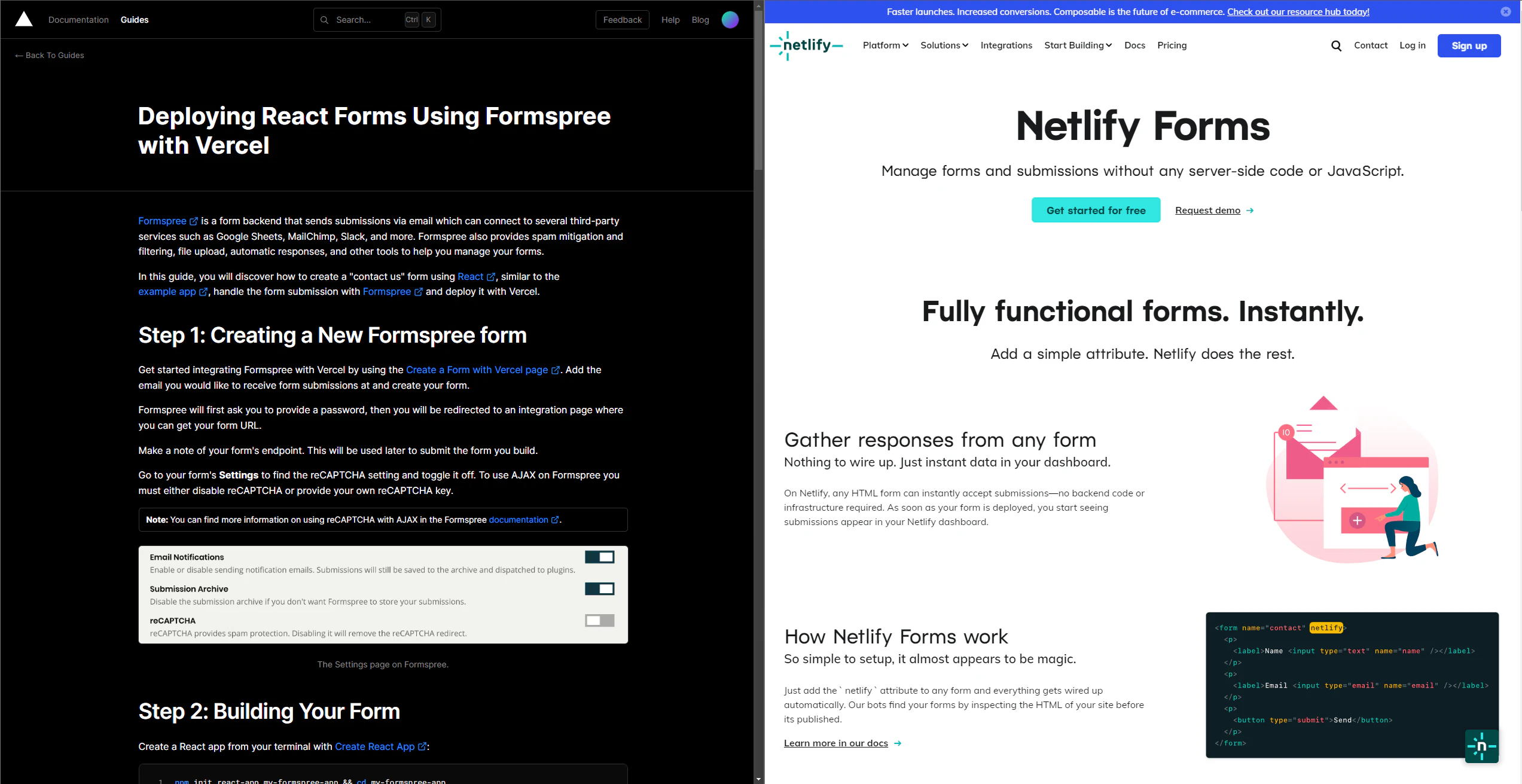The width and height of the screenshot is (1522, 784).
Task: Click external icon after Create a Form with Vercel page
Action: [556, 370]
